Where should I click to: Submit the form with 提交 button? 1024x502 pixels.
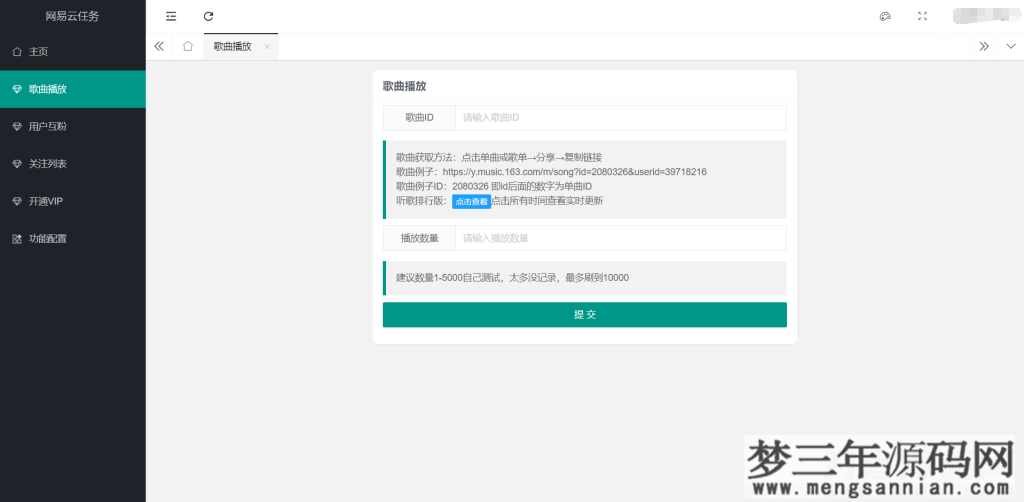pyautogui.click(x=584, y=315)
